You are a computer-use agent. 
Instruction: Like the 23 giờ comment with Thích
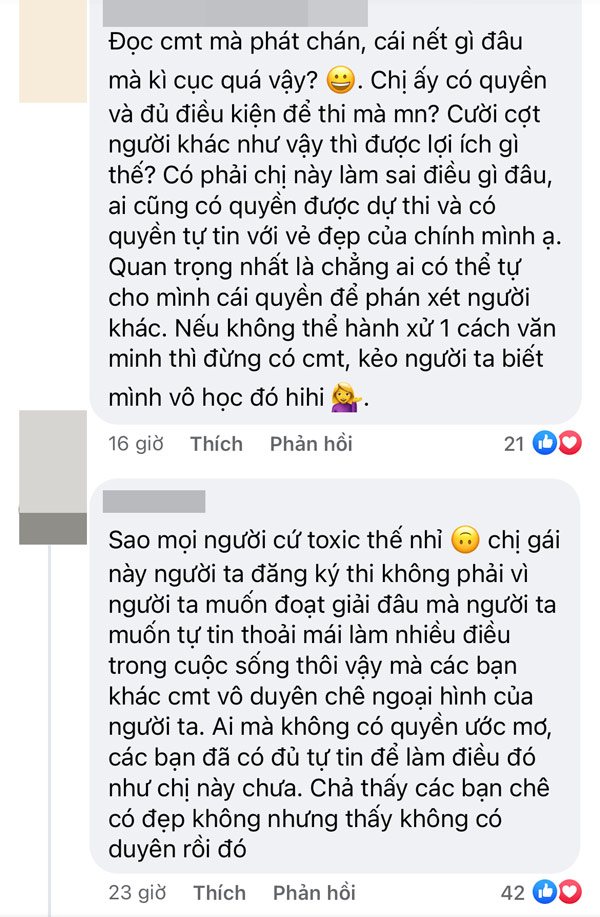click(219, 892)
